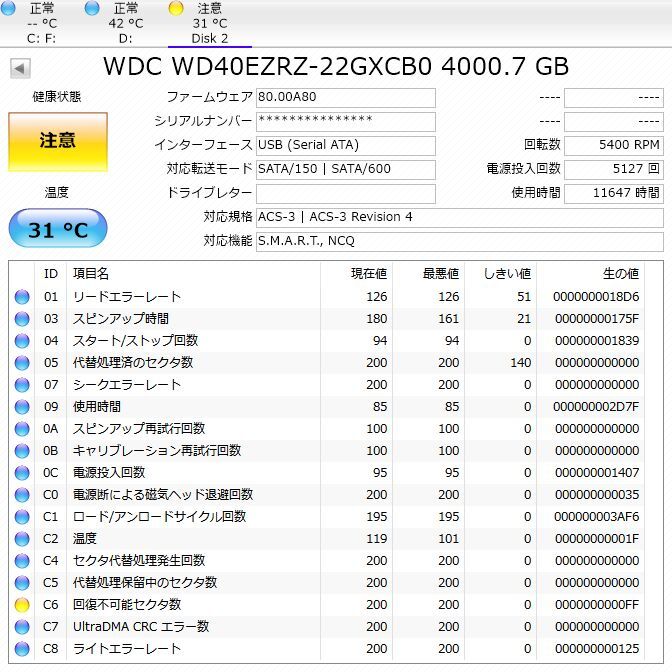Click the masked serial number field
Image resolution: width=672 pixels, height=672 pixels.
pyautogui.click(x=346, y=122)
